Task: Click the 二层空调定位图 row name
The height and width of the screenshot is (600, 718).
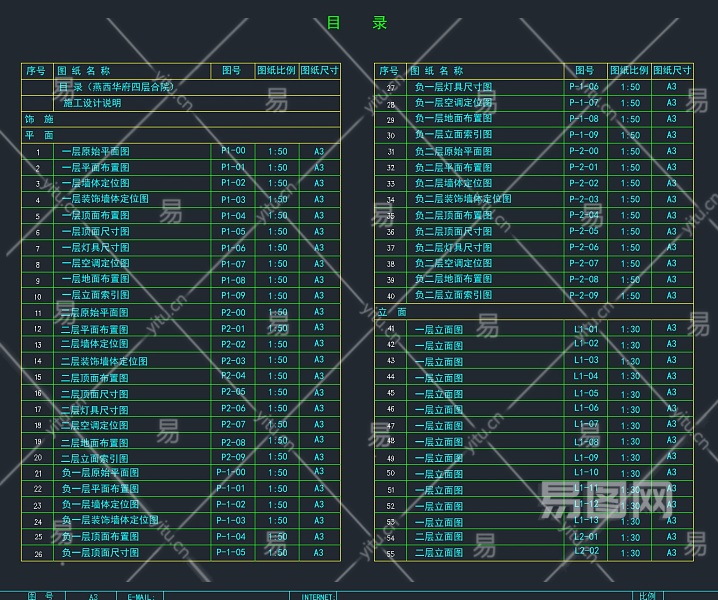Action: (95, 426)
